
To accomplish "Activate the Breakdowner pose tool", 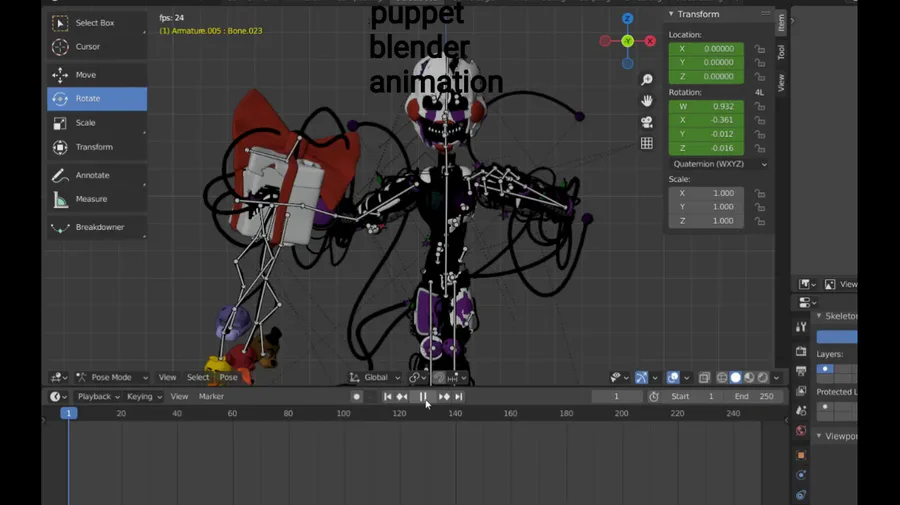I will point(97,227).
